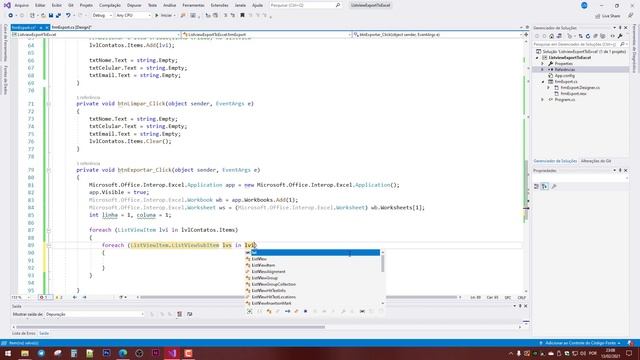Image resolution: width=640 pixels, height=360 pixels.
Task: Open the Any CPU platform dropdown
Action: pos(133,16)
